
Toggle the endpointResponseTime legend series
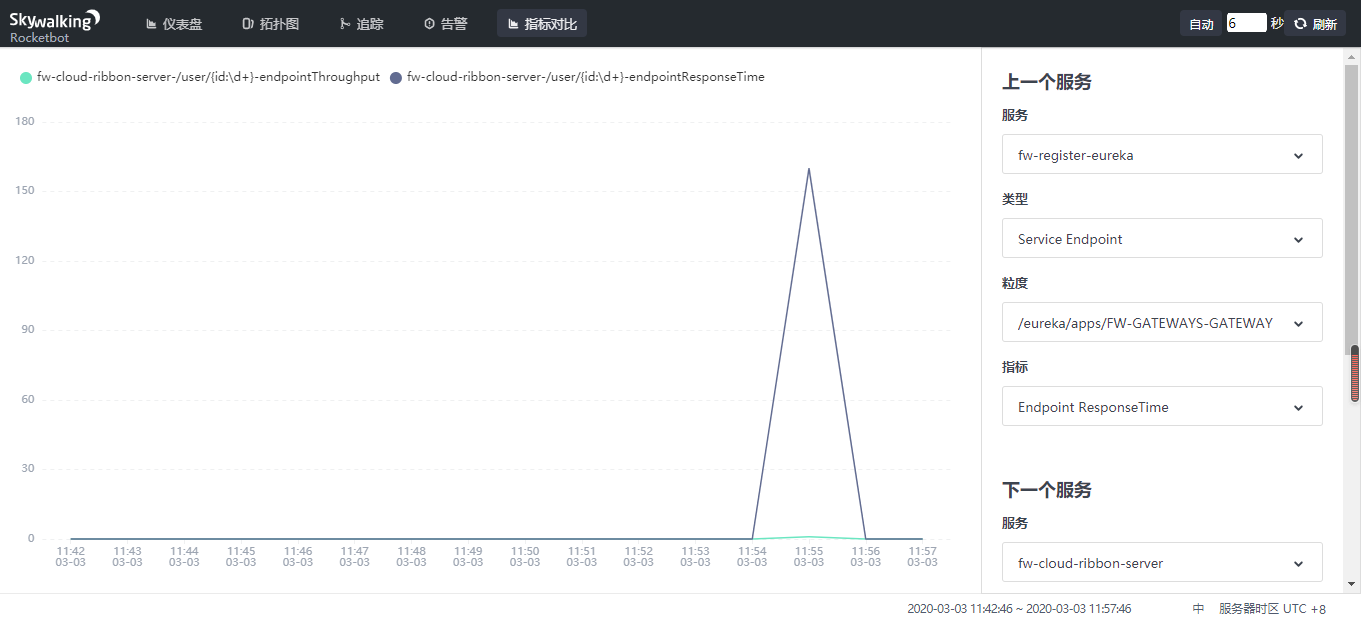[577, 77]
